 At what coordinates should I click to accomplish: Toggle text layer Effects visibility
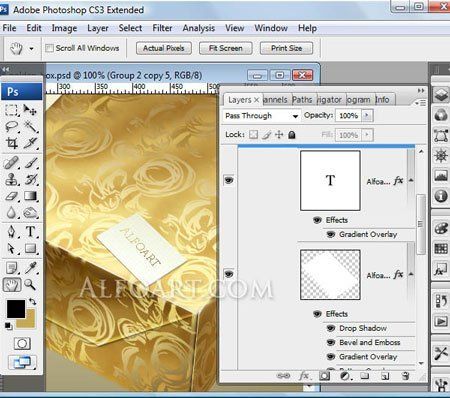click(317, 220)
